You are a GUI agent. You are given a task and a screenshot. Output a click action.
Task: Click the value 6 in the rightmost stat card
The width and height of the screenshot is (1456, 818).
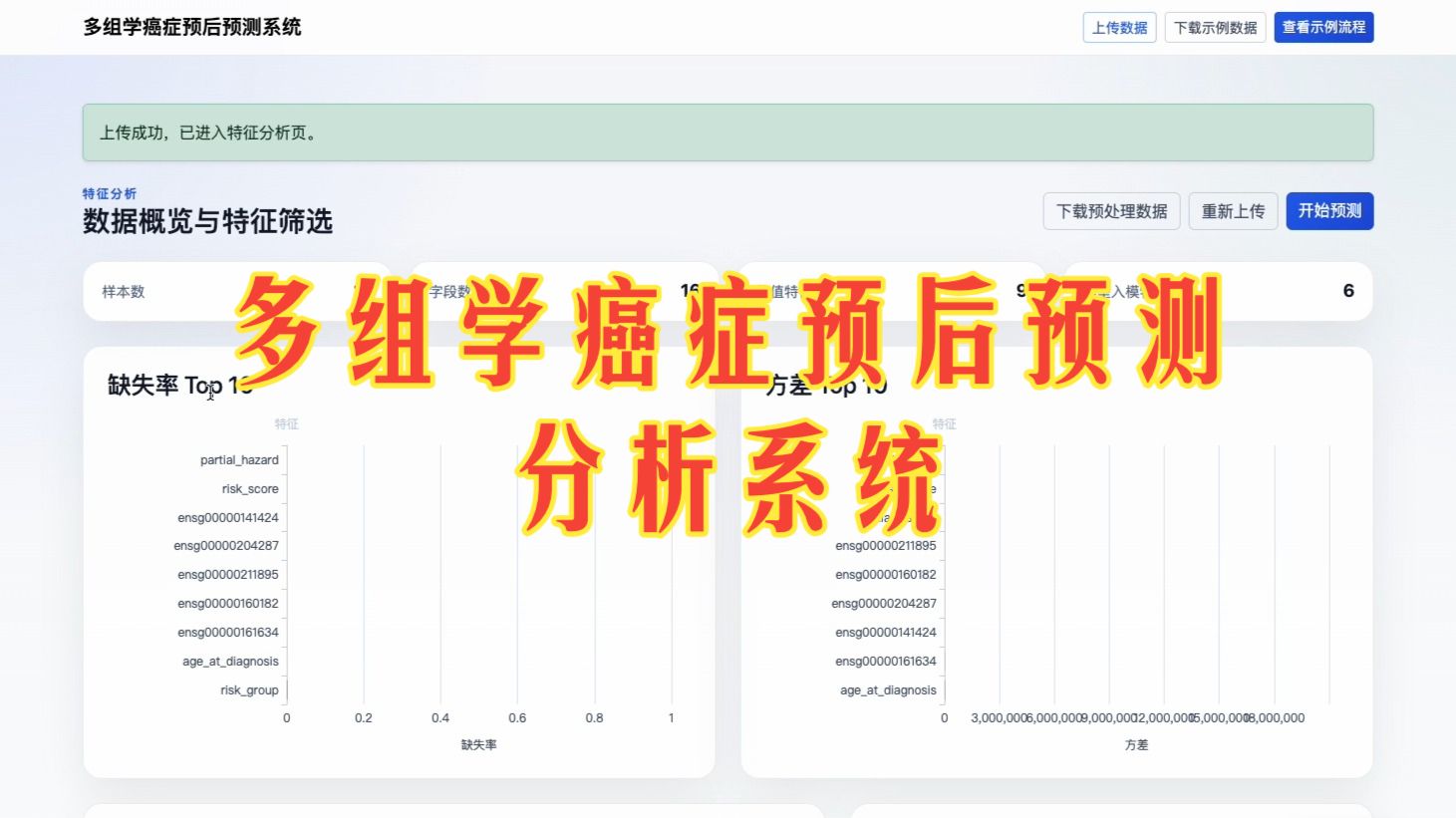[x=1348, y=291]
